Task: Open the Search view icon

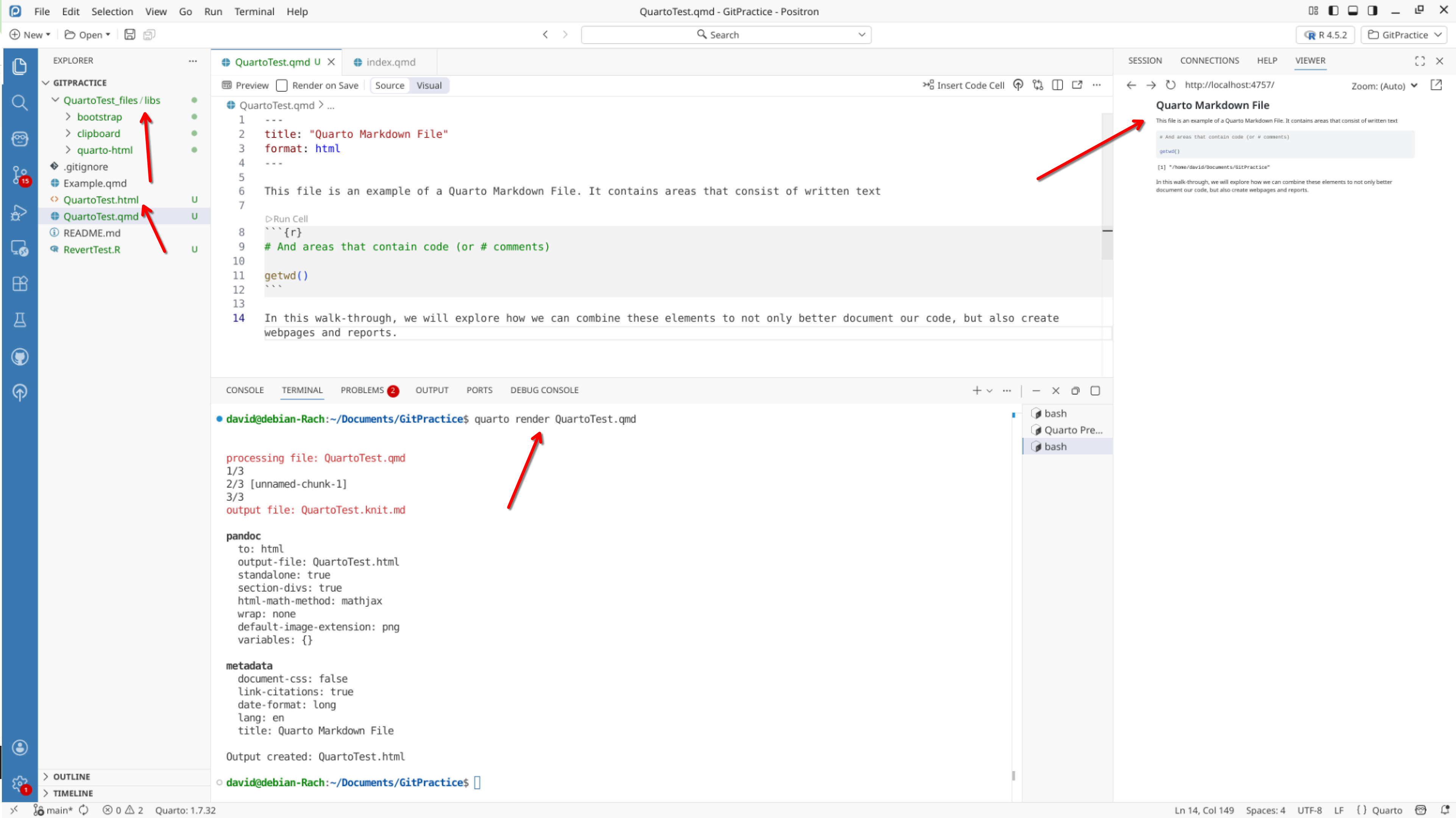Action: [x=20, y=102]
